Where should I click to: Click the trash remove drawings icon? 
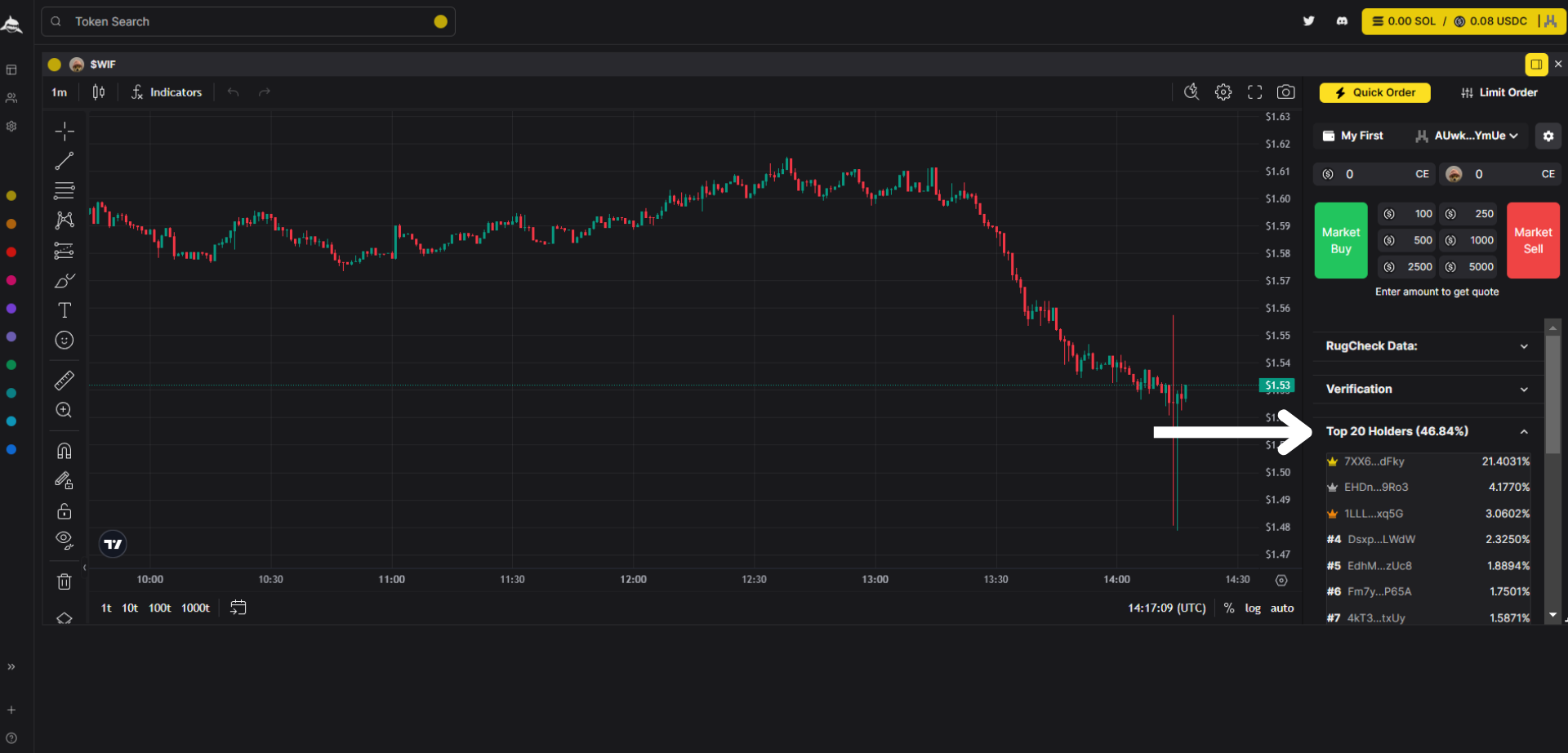click(65, 581)
